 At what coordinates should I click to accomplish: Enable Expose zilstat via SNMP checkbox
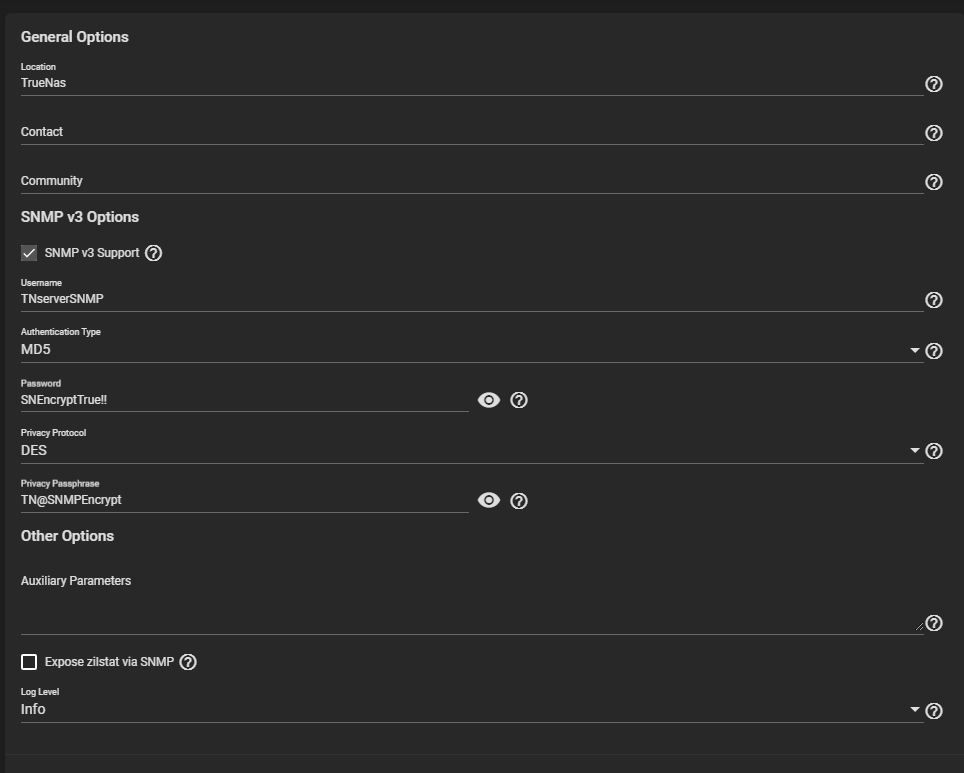(x=29, y=662)
